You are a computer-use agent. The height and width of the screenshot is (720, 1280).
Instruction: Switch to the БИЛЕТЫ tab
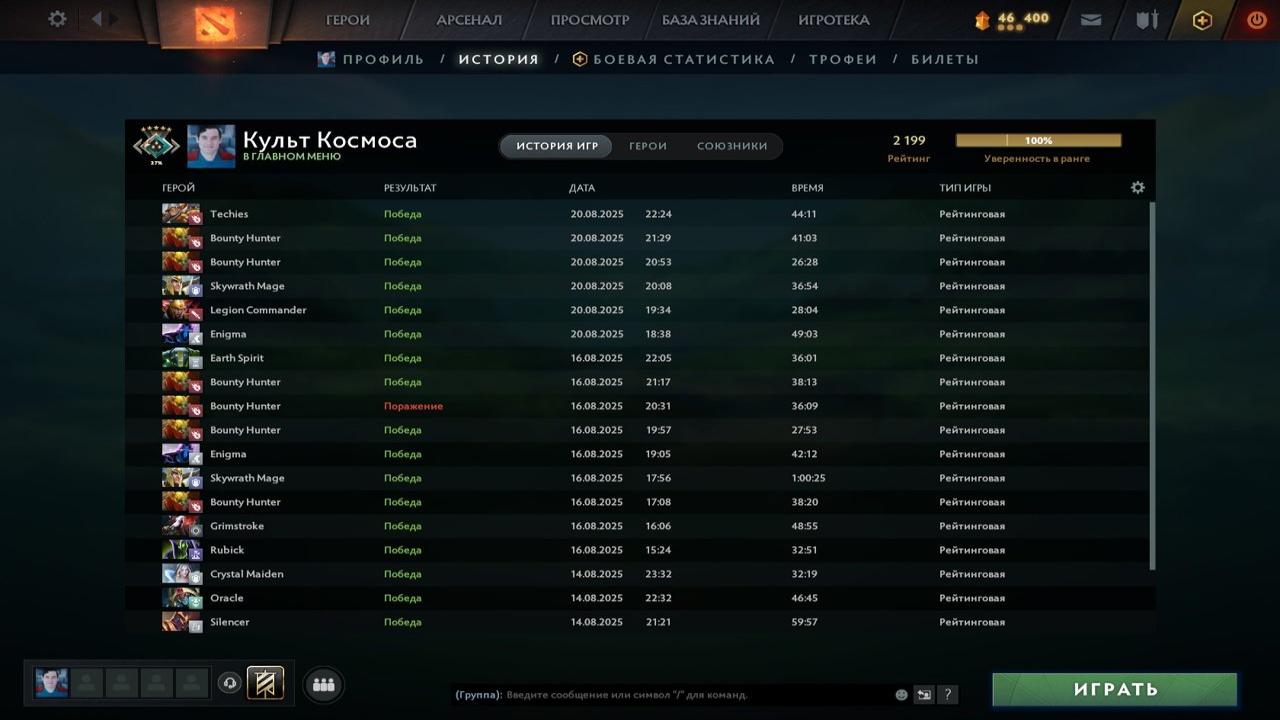pos(945,59)
